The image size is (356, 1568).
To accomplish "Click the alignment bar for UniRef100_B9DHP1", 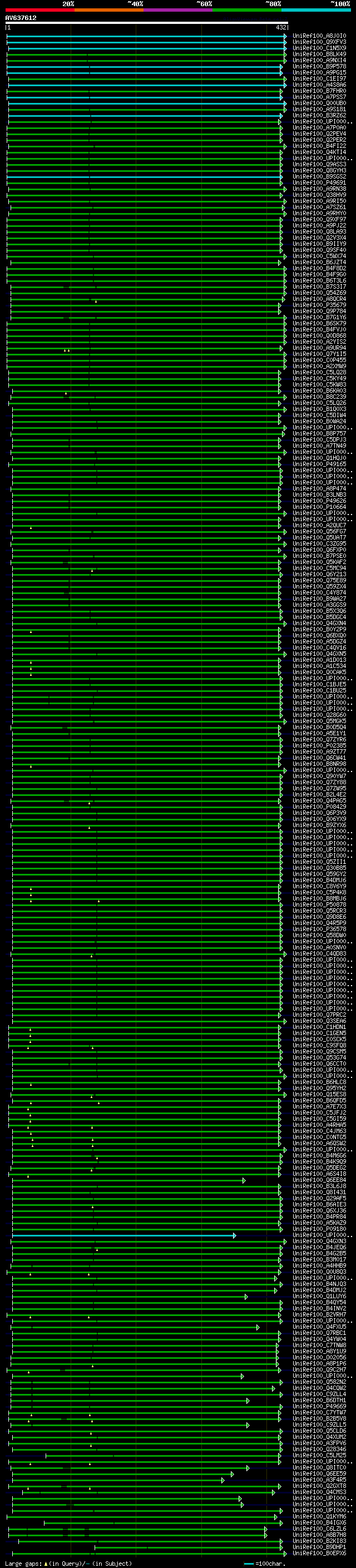I will click(x=189, y=1548).
